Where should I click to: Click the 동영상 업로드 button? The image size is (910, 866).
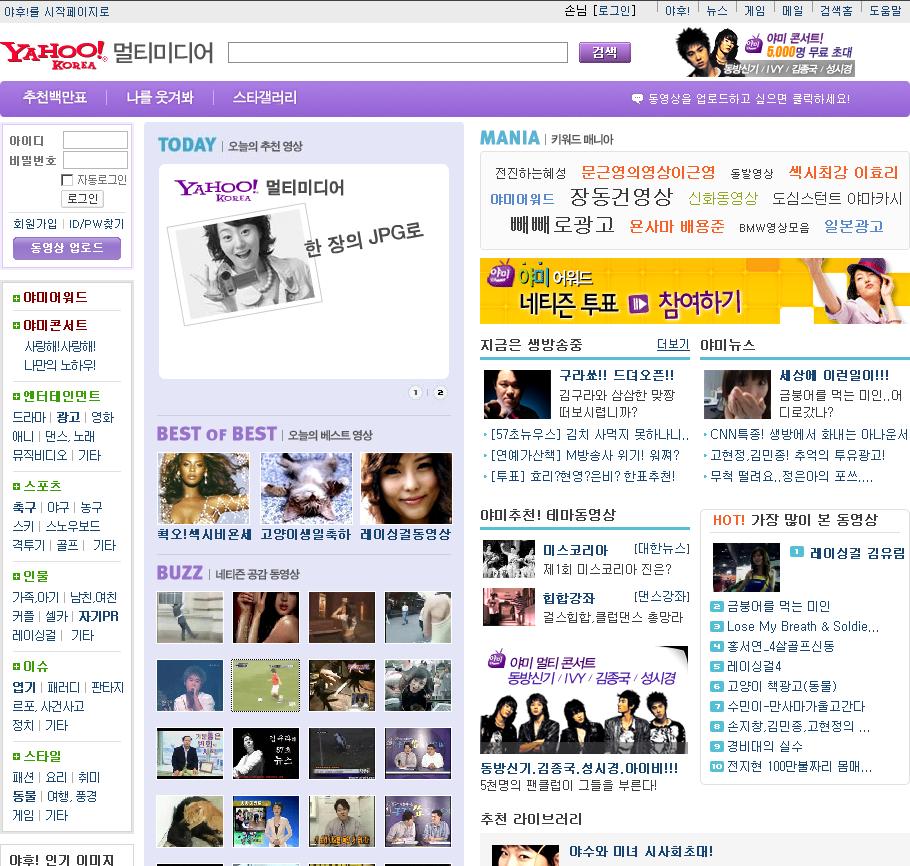(67, 248)
